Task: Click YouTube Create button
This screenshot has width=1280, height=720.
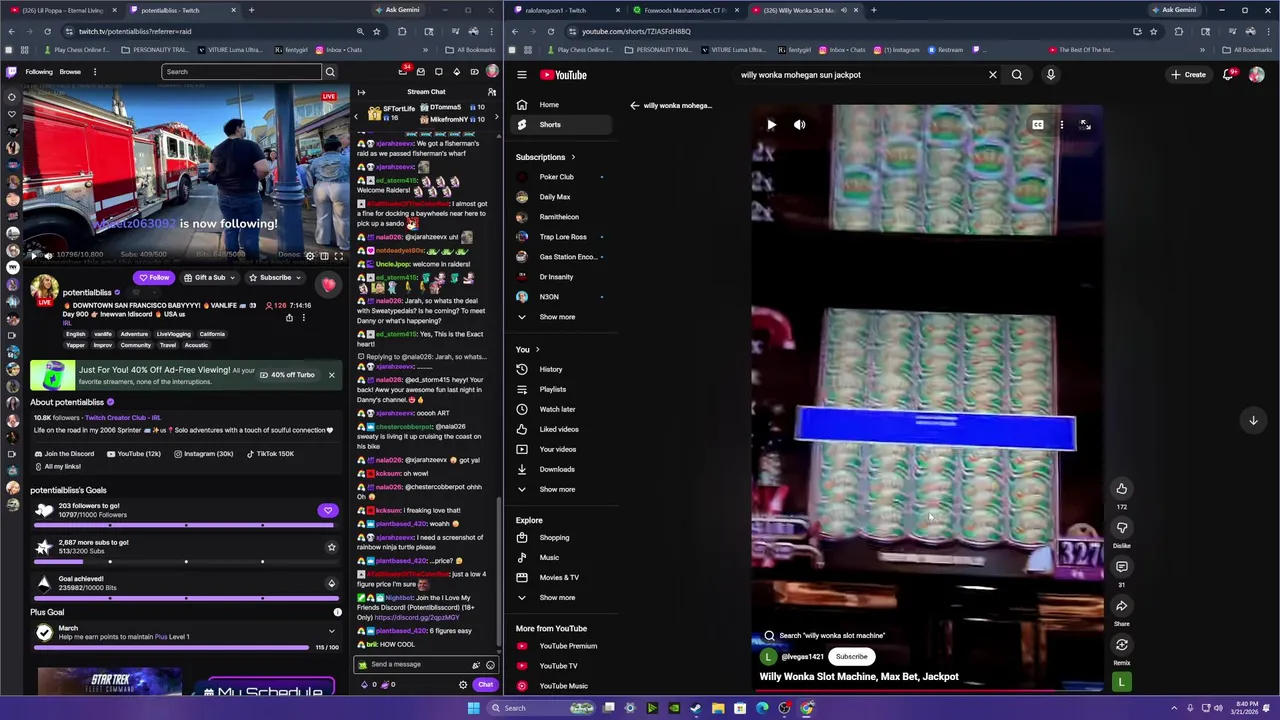Action: [1189, 75]
